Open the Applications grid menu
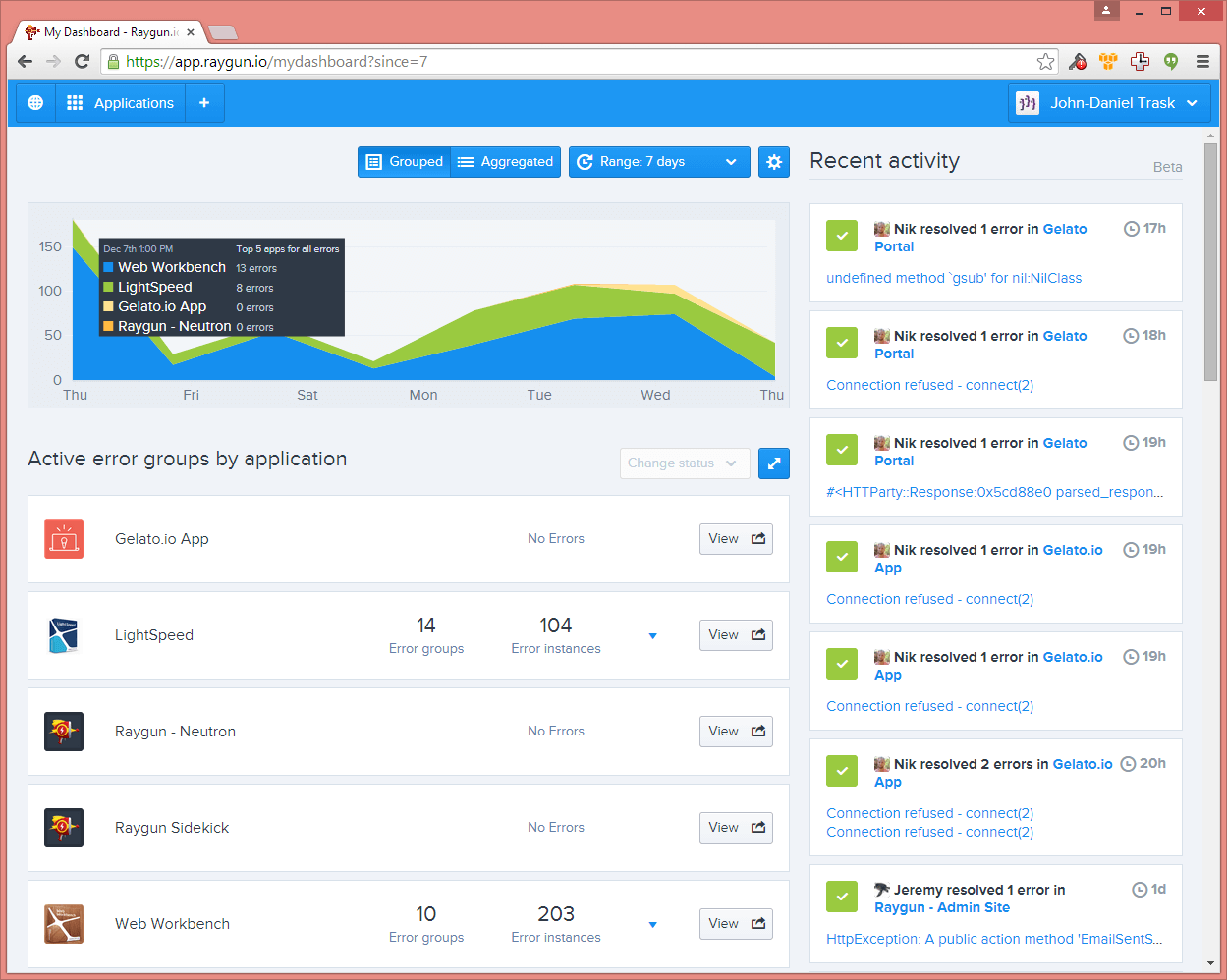Viewport: 1227px width, 980px height. pos(120,103)
